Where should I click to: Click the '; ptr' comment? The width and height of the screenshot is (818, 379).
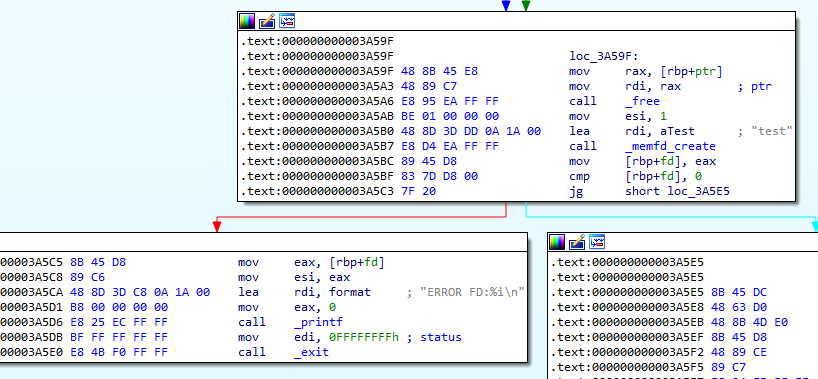[x=754, y=87]
